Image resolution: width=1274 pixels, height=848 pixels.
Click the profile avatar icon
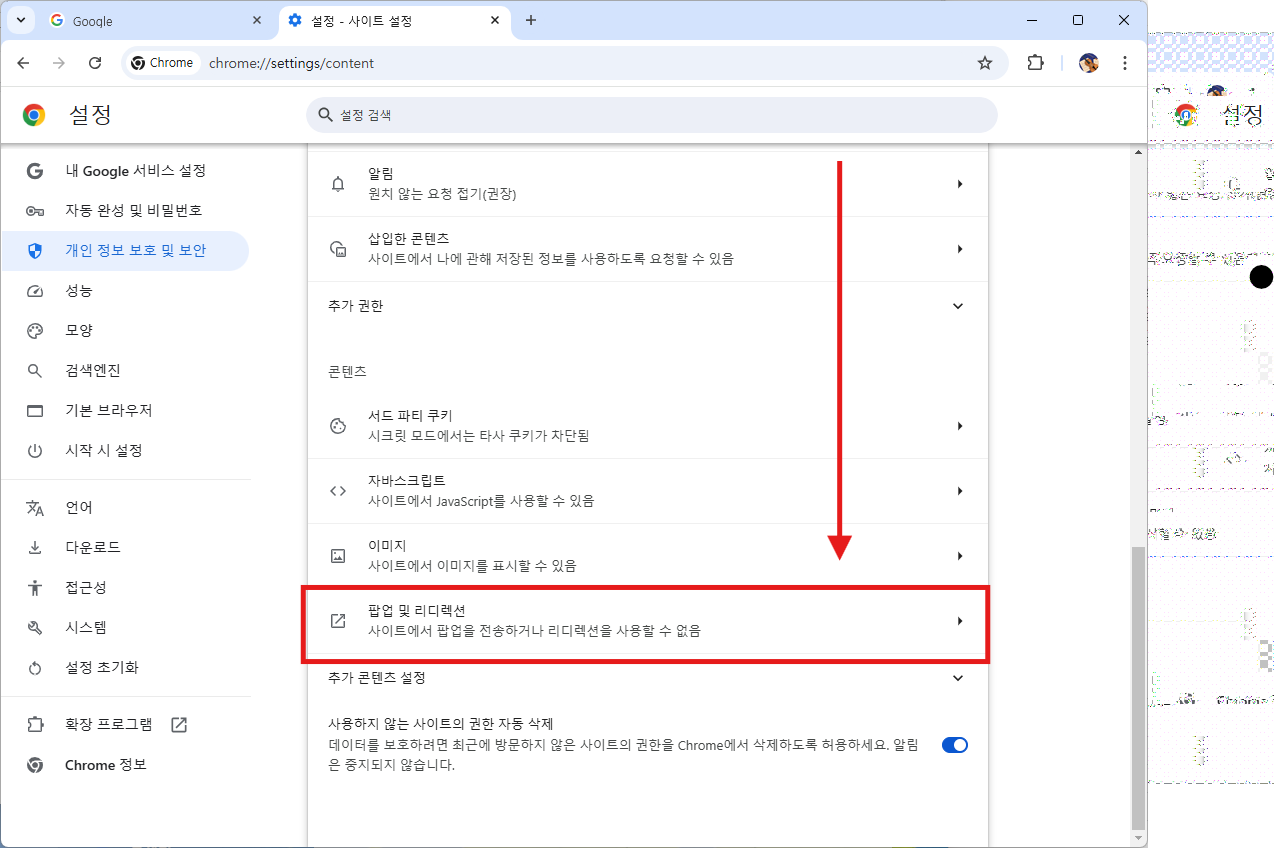click(1089, 63)
